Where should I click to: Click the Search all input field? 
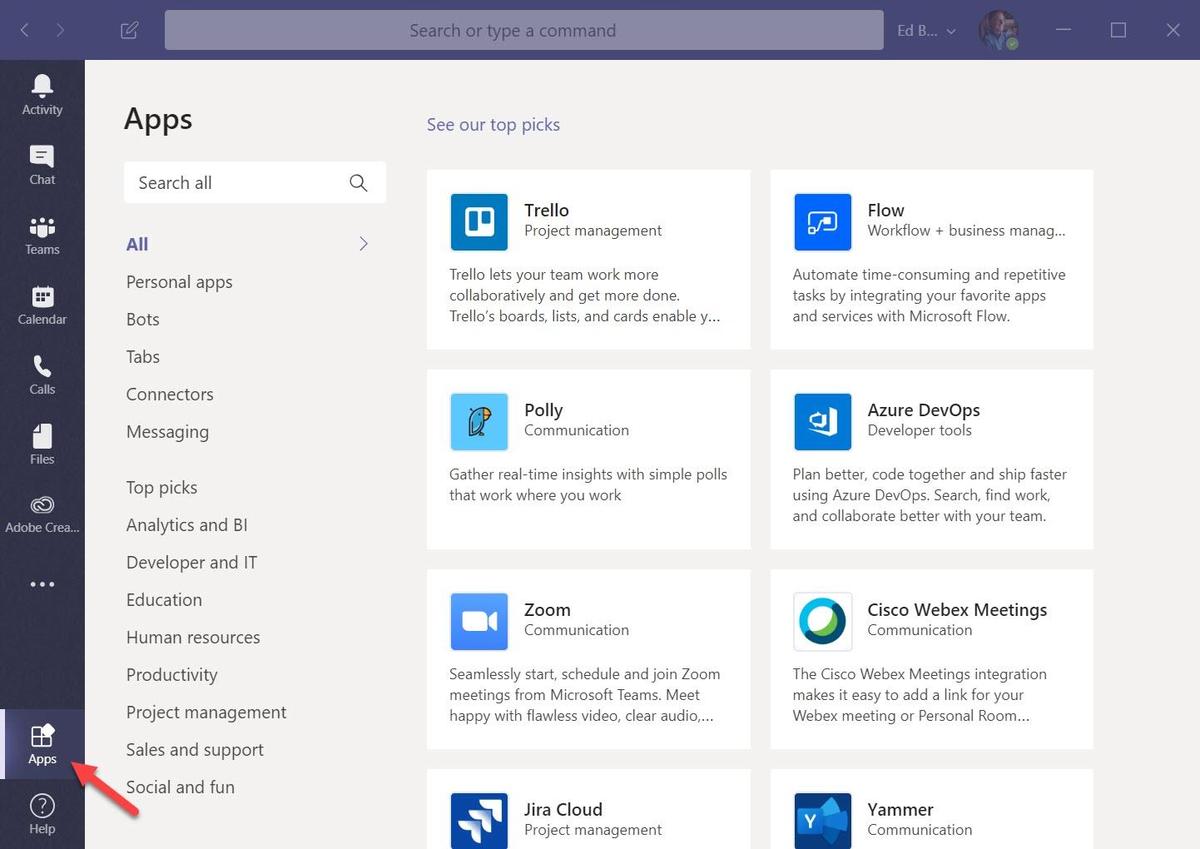pyautogui.click(x=255, y=183)
